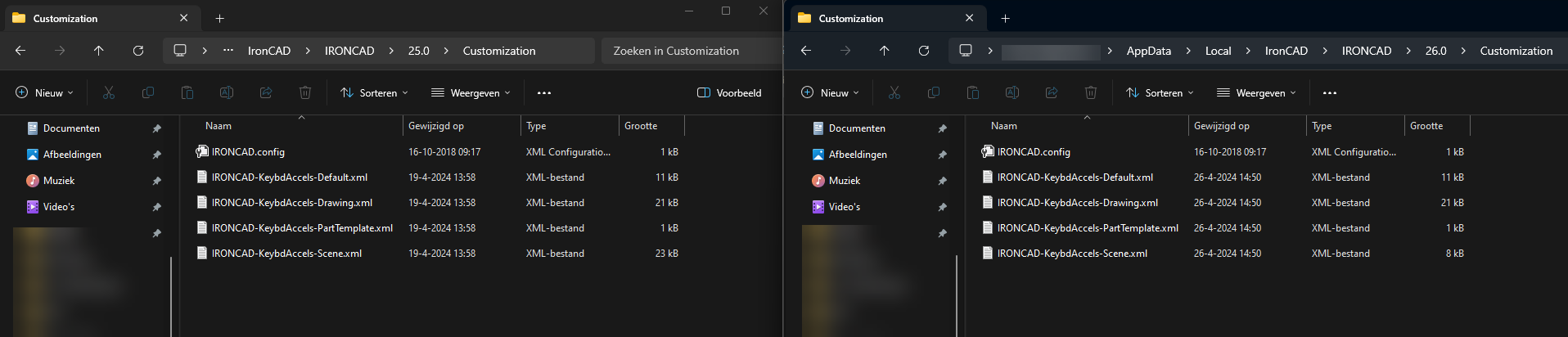Image resolution: width=1568 pixels, height=337 pixels.
Task: Go back in the left Explorer window
Action: [x=20, y=51]
